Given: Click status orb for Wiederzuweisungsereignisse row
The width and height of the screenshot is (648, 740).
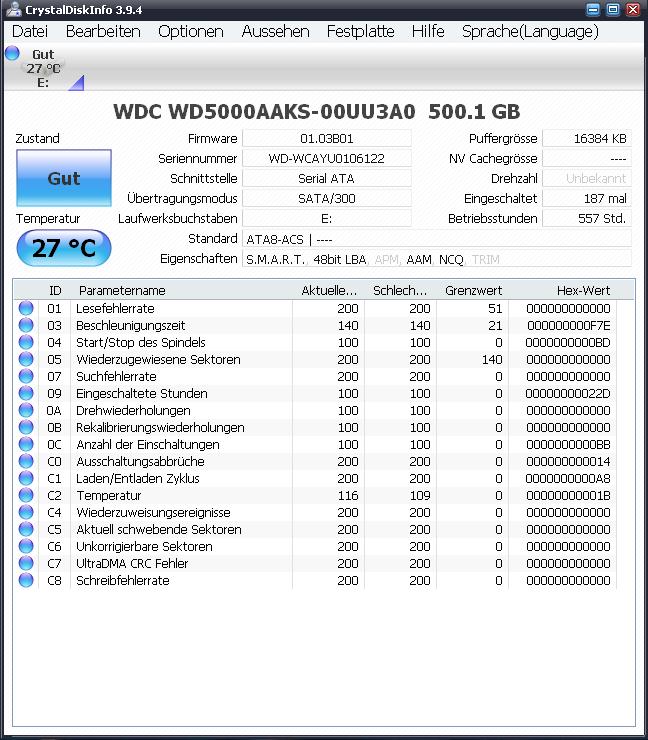Looking at the screenshot, I should point(26,512).
